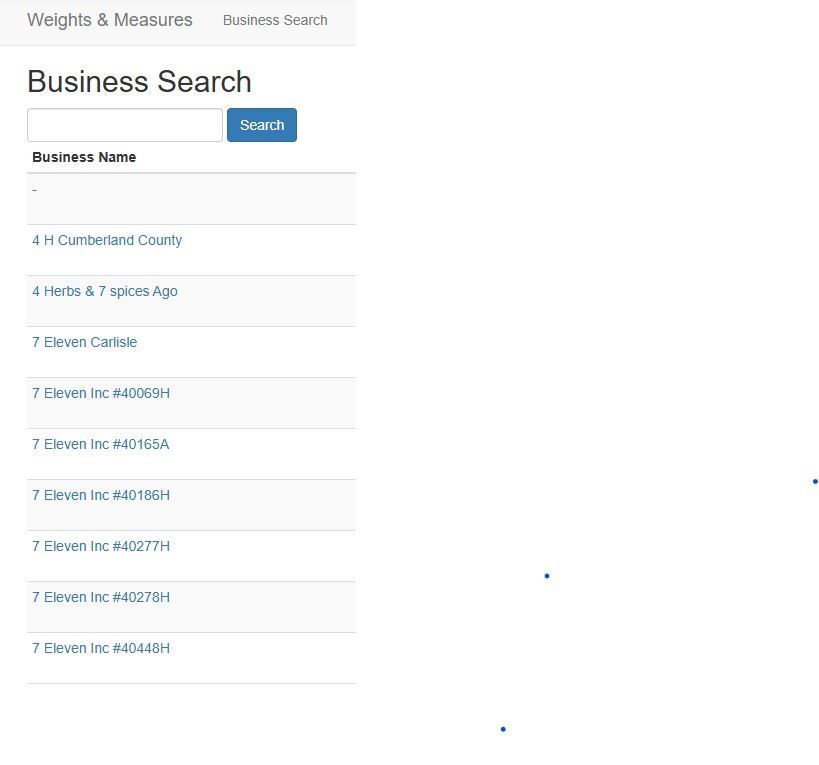Open the dash "-" business entry
The height and width of the screenshot is (765, 819).
click(34, 189)
